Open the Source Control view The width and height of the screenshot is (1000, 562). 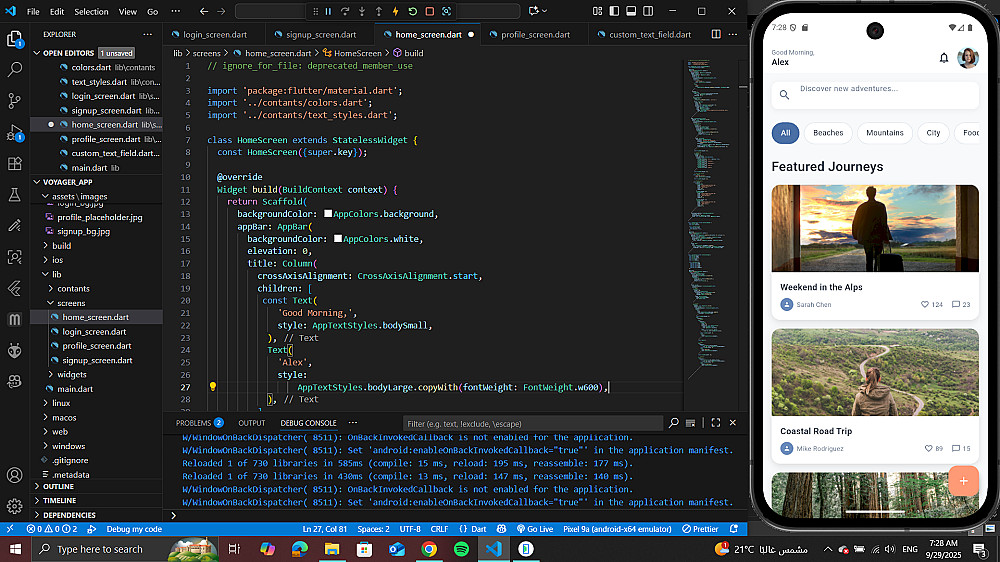15,101
